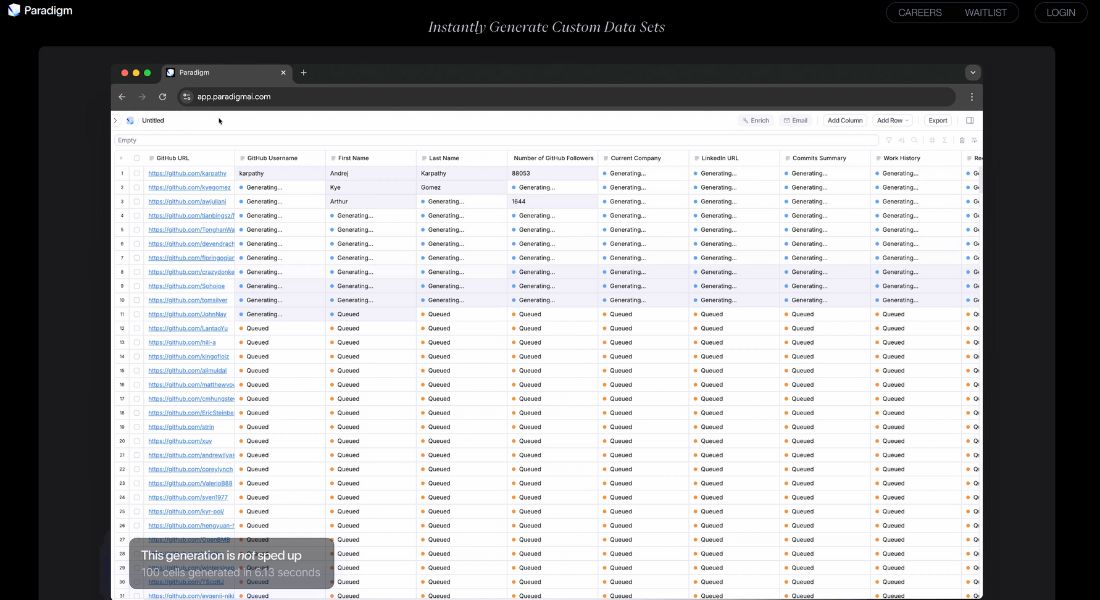Go back with the browser back arrow

coord(122,97)
